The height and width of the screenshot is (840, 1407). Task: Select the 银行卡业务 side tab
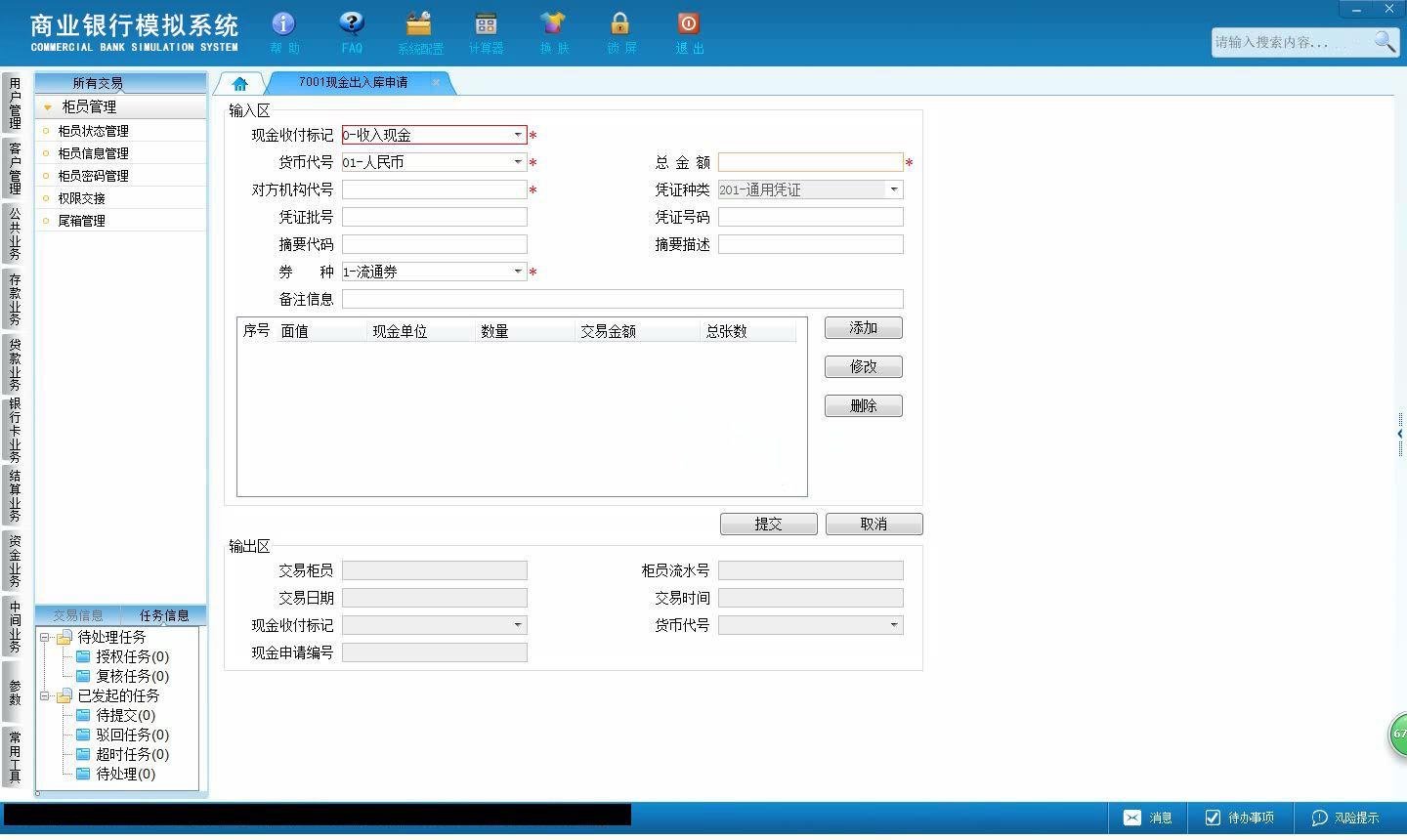(x=14, y=430)
